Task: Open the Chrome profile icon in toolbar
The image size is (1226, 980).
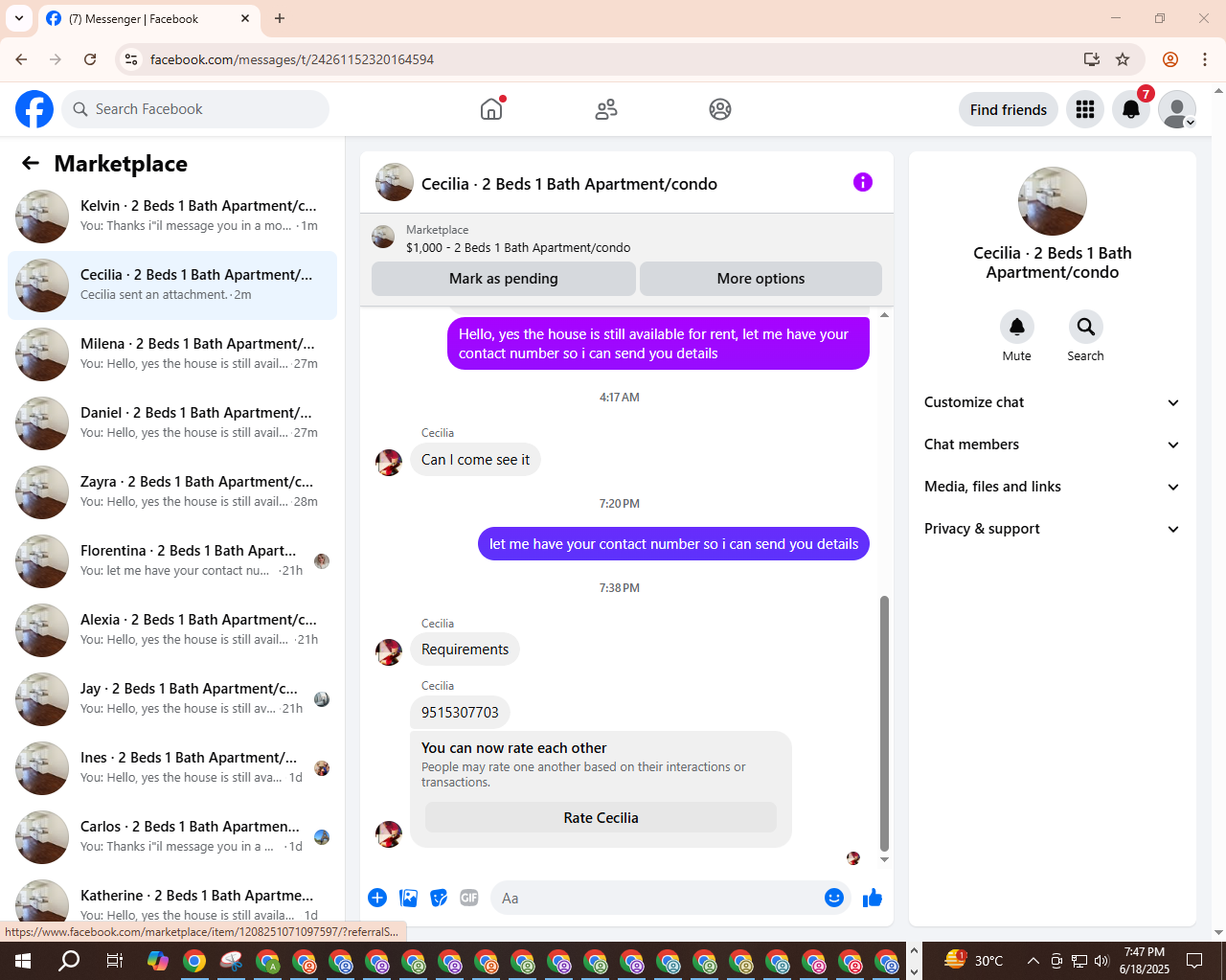Action: (x=1170, y=59)
